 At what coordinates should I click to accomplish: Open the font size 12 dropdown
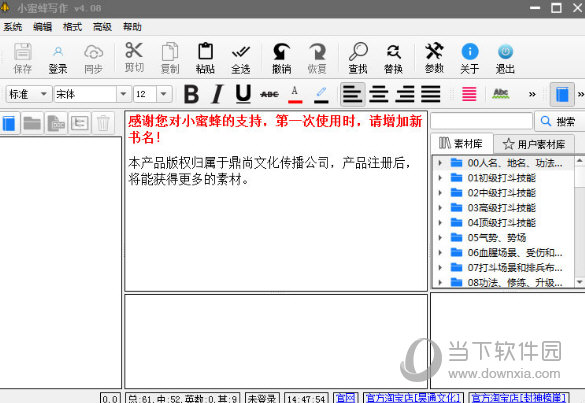click(x=164, y=94)
